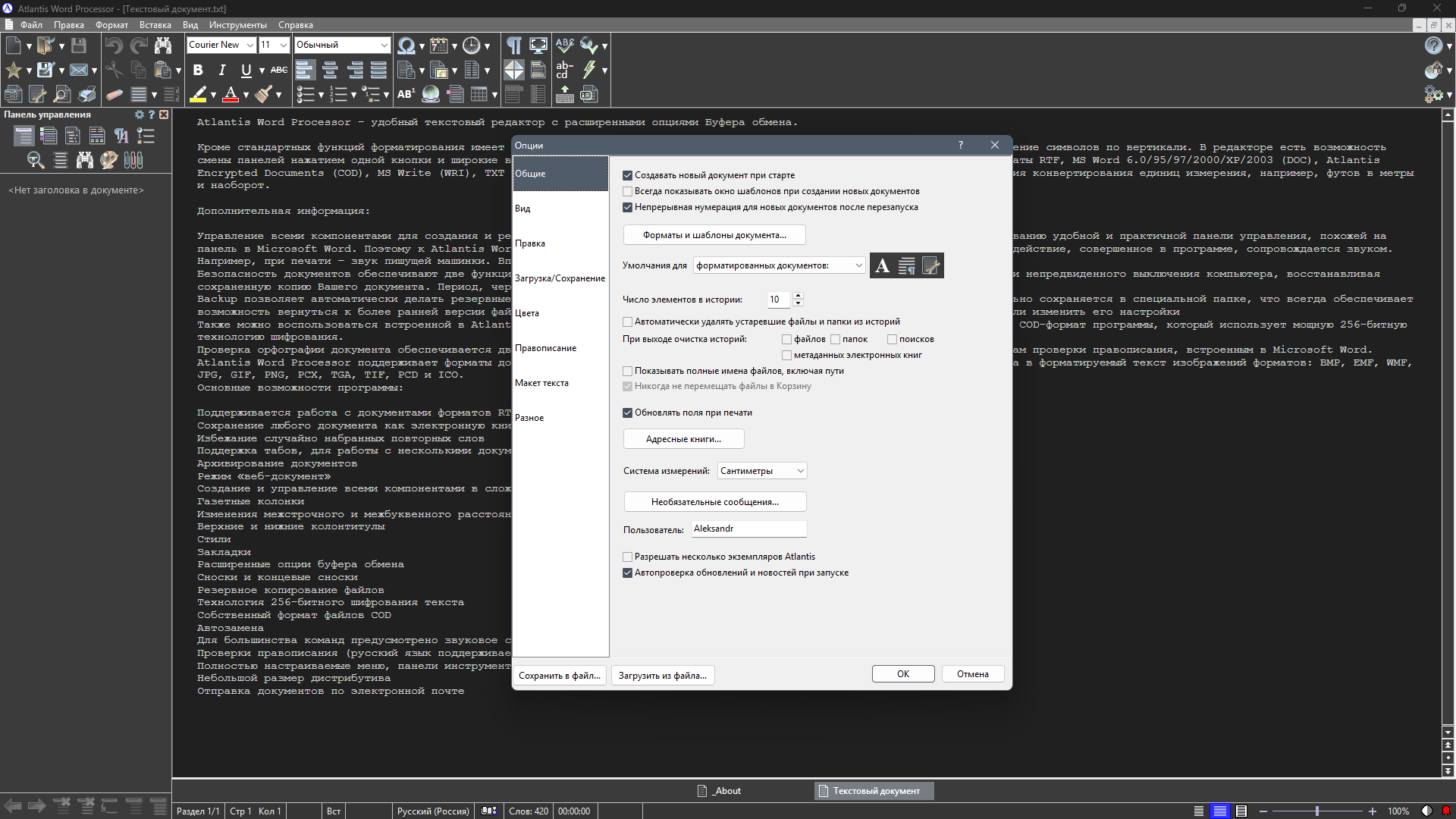1456x819 pixels.
Task: Check the 'файлов' history cleanup checkbox
Action: click(x=786, y=339)
